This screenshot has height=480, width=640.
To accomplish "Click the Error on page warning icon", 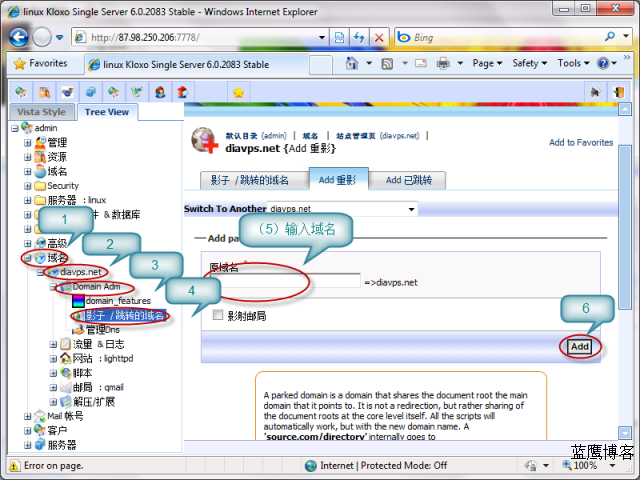I will 14,466.
